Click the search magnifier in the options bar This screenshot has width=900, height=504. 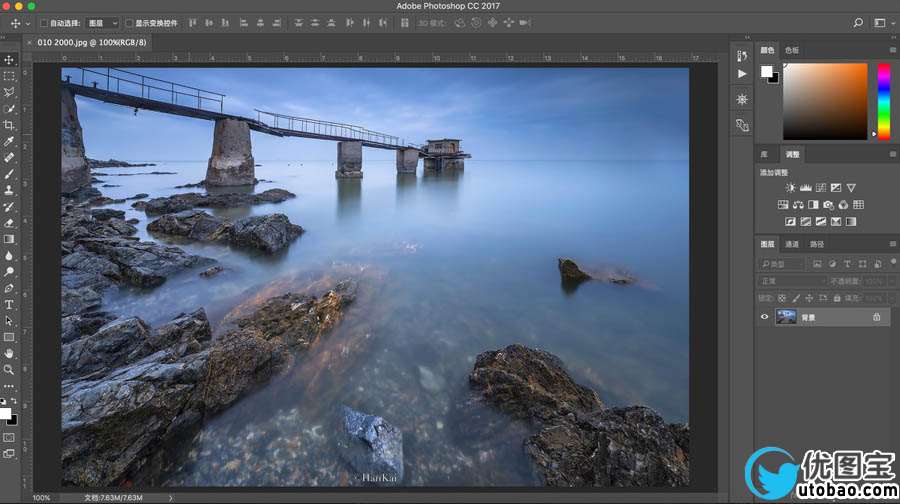pyautogui.click(x=858, y=23)
